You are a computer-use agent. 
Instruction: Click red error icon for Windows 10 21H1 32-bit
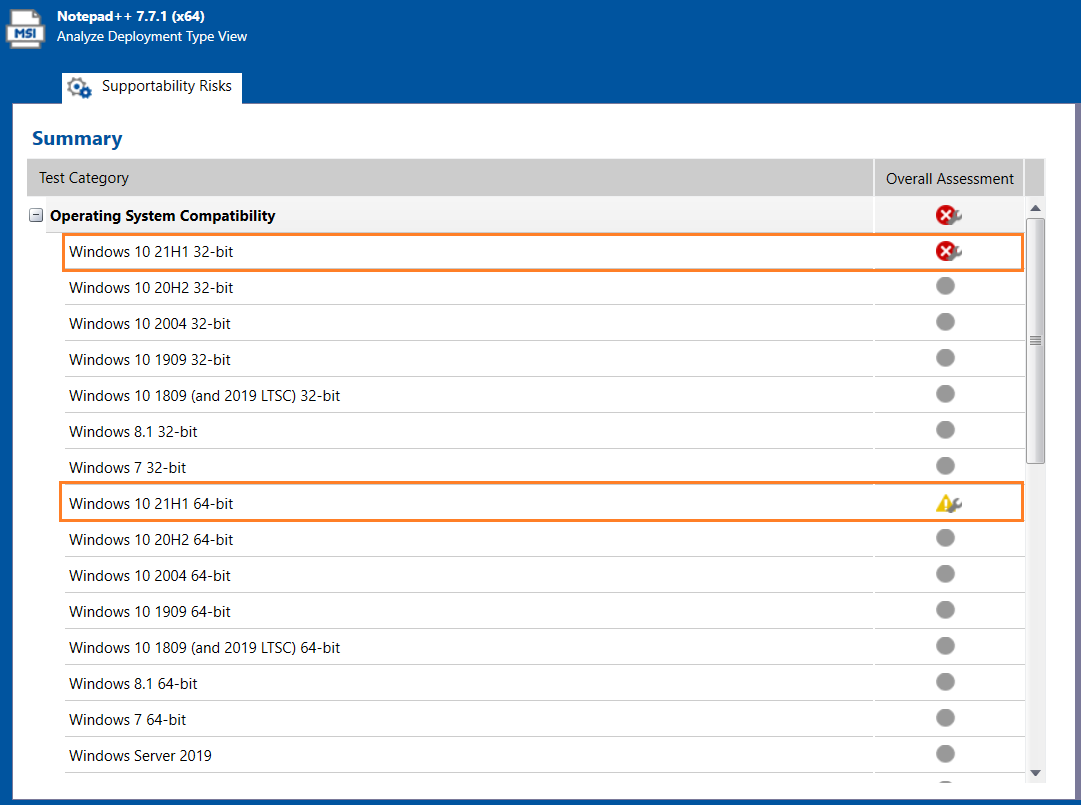pos(948,251)
